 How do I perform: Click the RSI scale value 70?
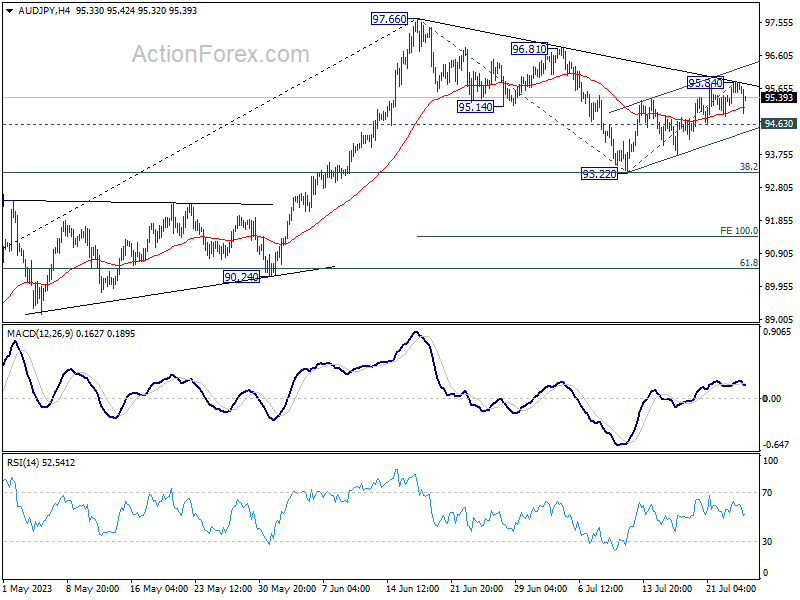[x=767, y=493]
